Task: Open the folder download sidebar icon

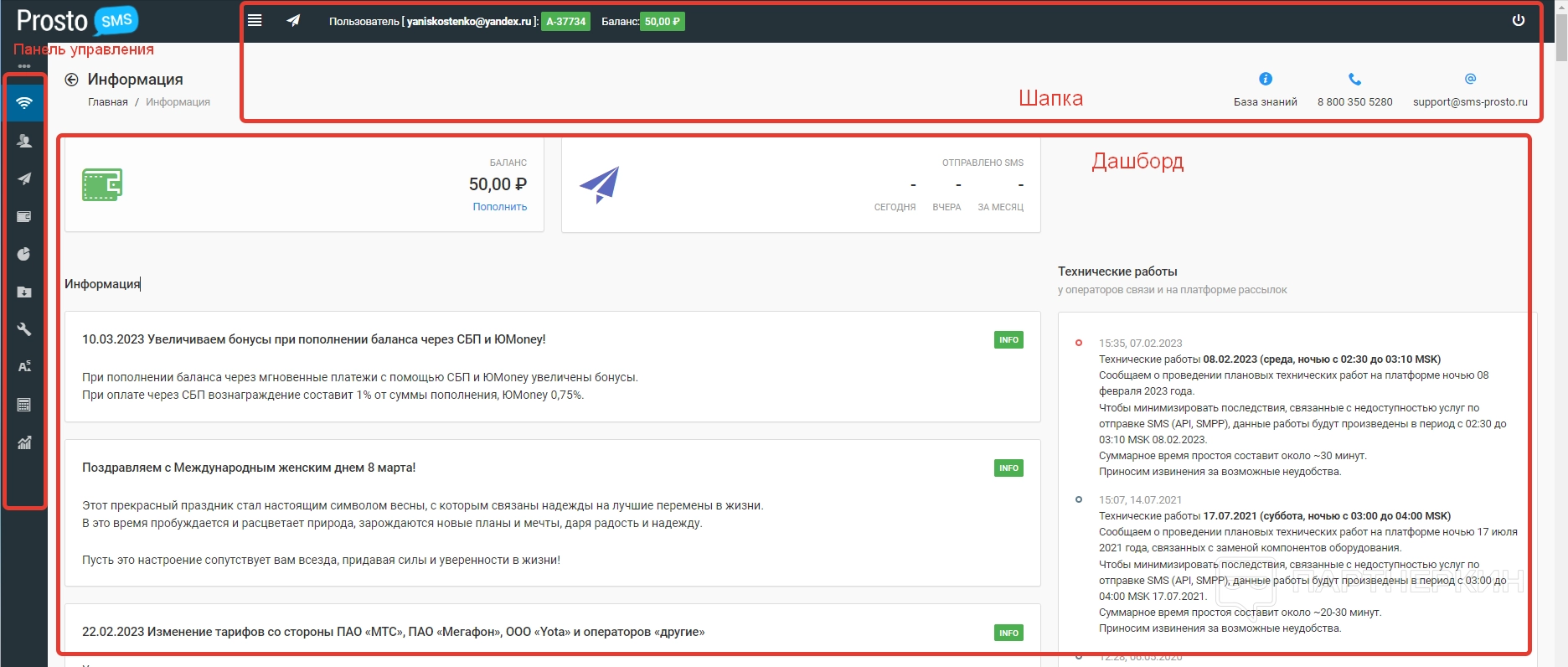Action: [x=24, y=292]
